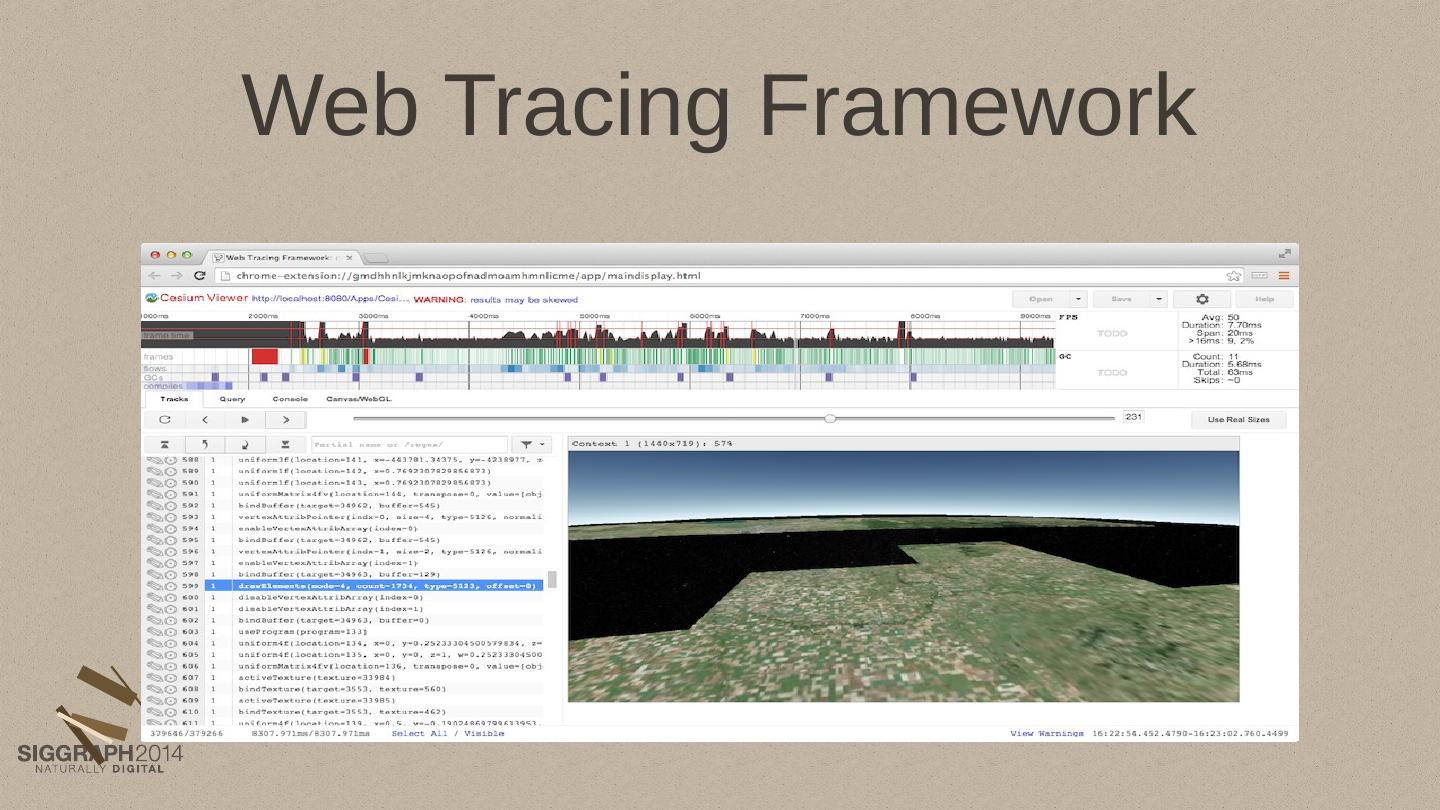The image size is (1440, 810).
Task: Jump to the top of the call list
Action: (x=165, y=445)
